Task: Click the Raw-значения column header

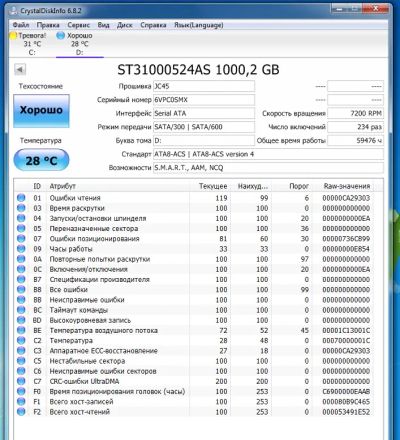Action: (347, 186)
